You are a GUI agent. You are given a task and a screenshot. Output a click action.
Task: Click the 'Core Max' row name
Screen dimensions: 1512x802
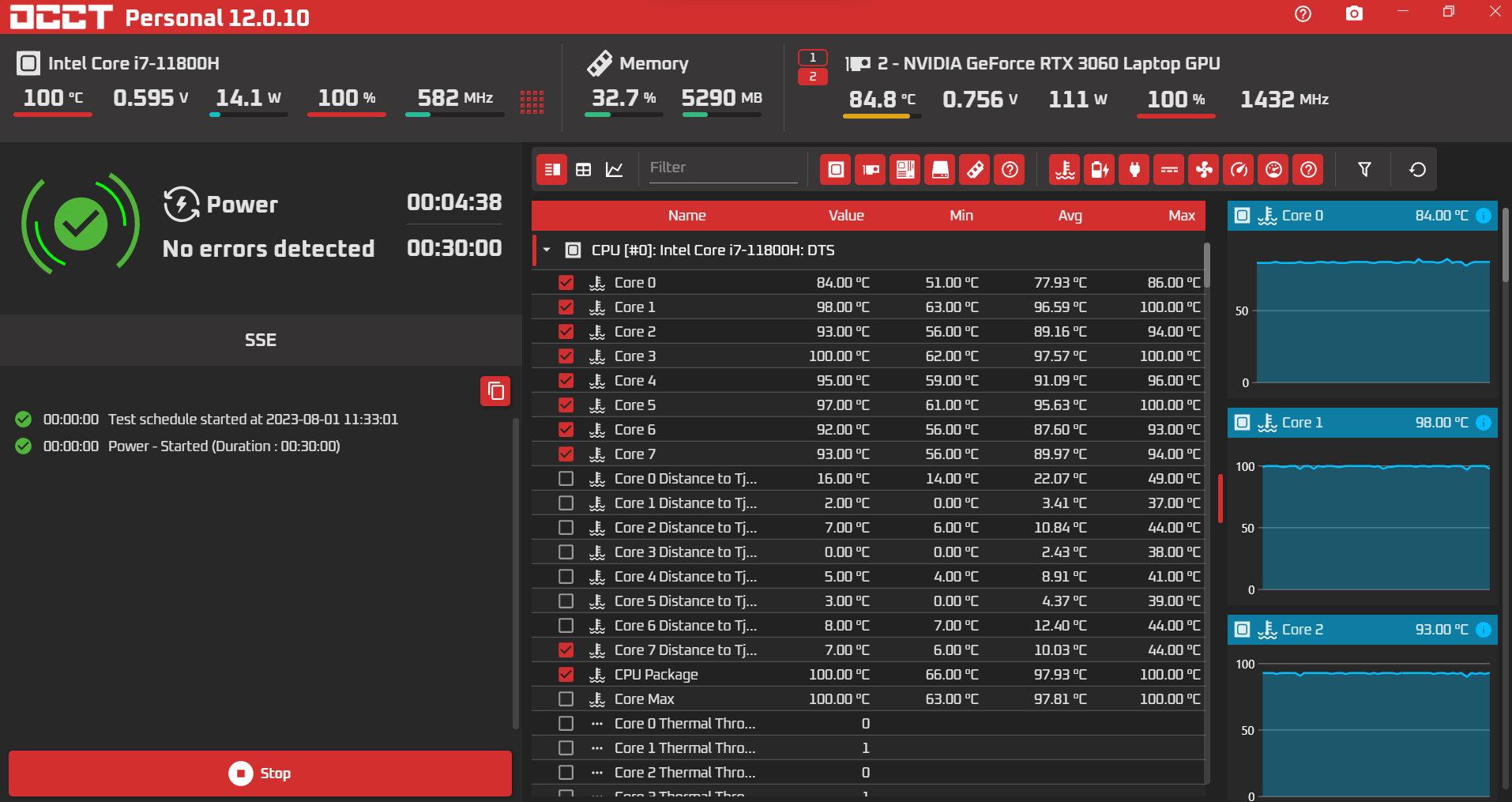[x=645, y=699]
